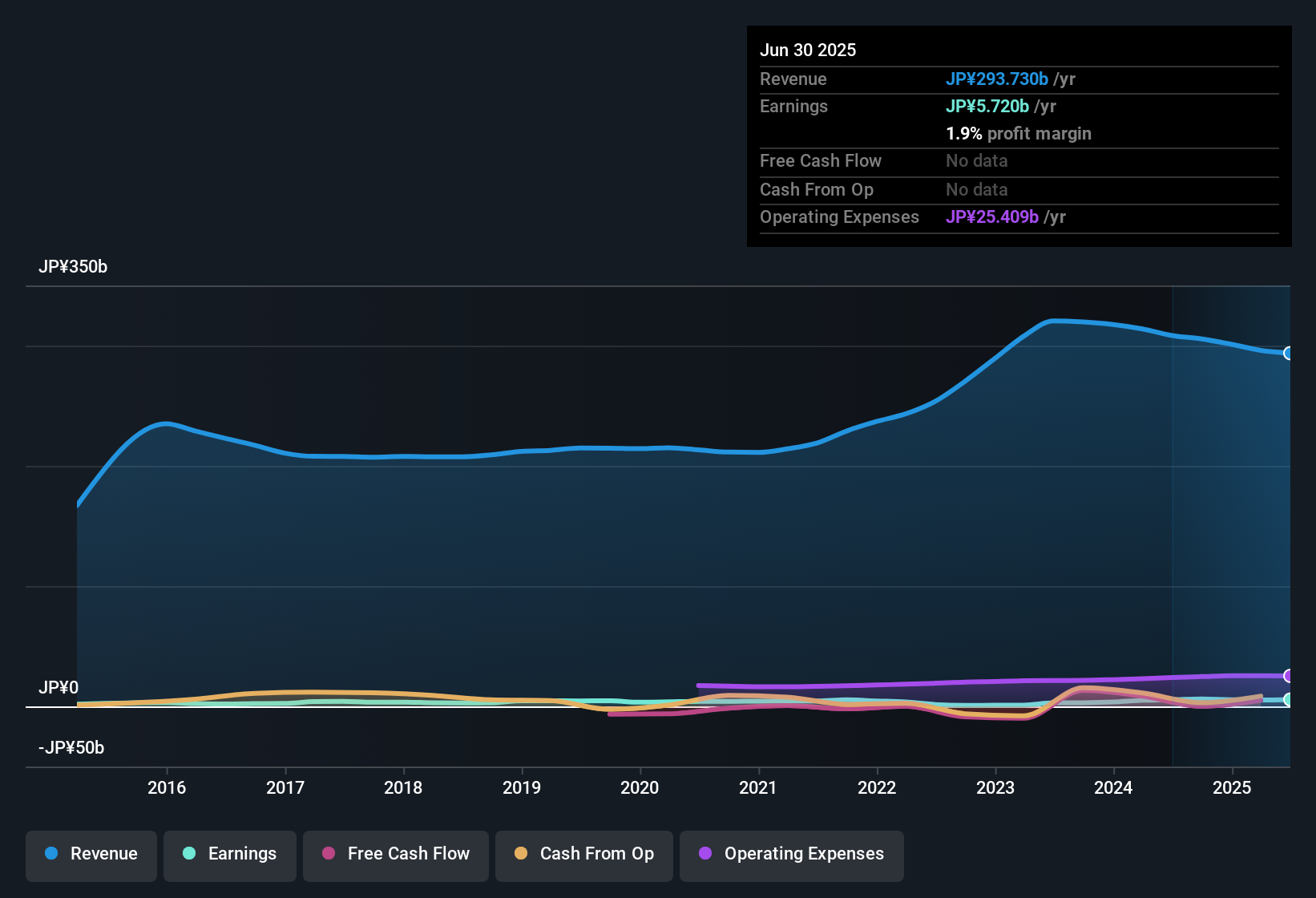
Task: Click the Operating Expenses line end-point marker
Action: click(1289, 676)
